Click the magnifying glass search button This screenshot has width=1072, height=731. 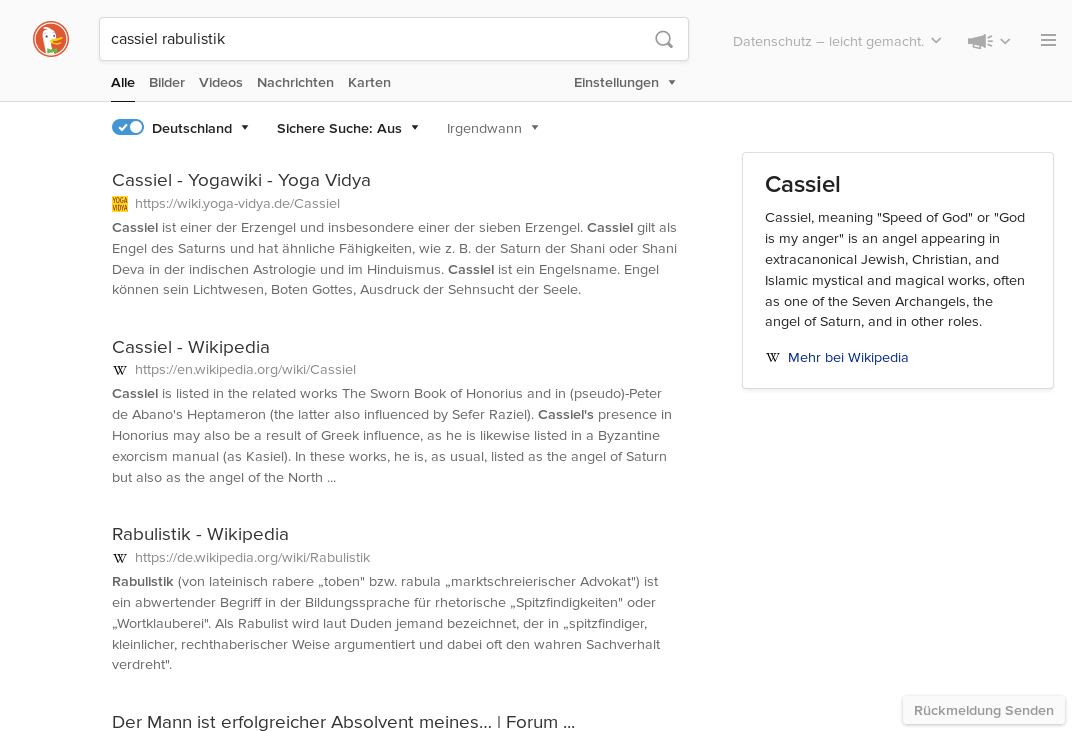pyautogui.click(x=664, y=39)
